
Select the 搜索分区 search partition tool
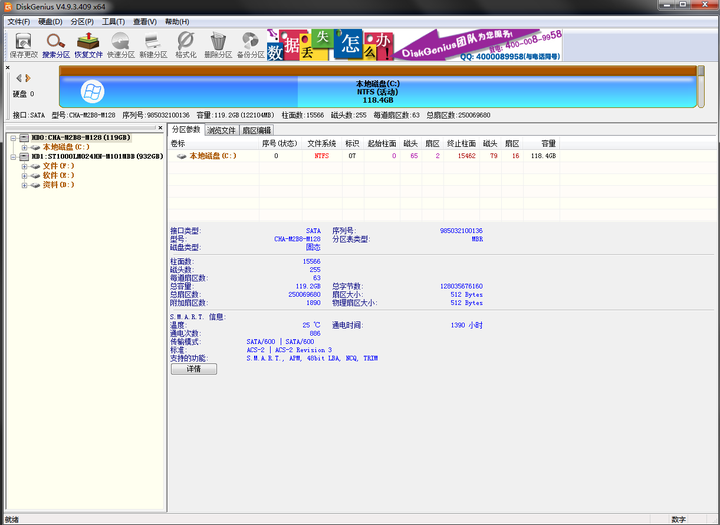[56, 45]
